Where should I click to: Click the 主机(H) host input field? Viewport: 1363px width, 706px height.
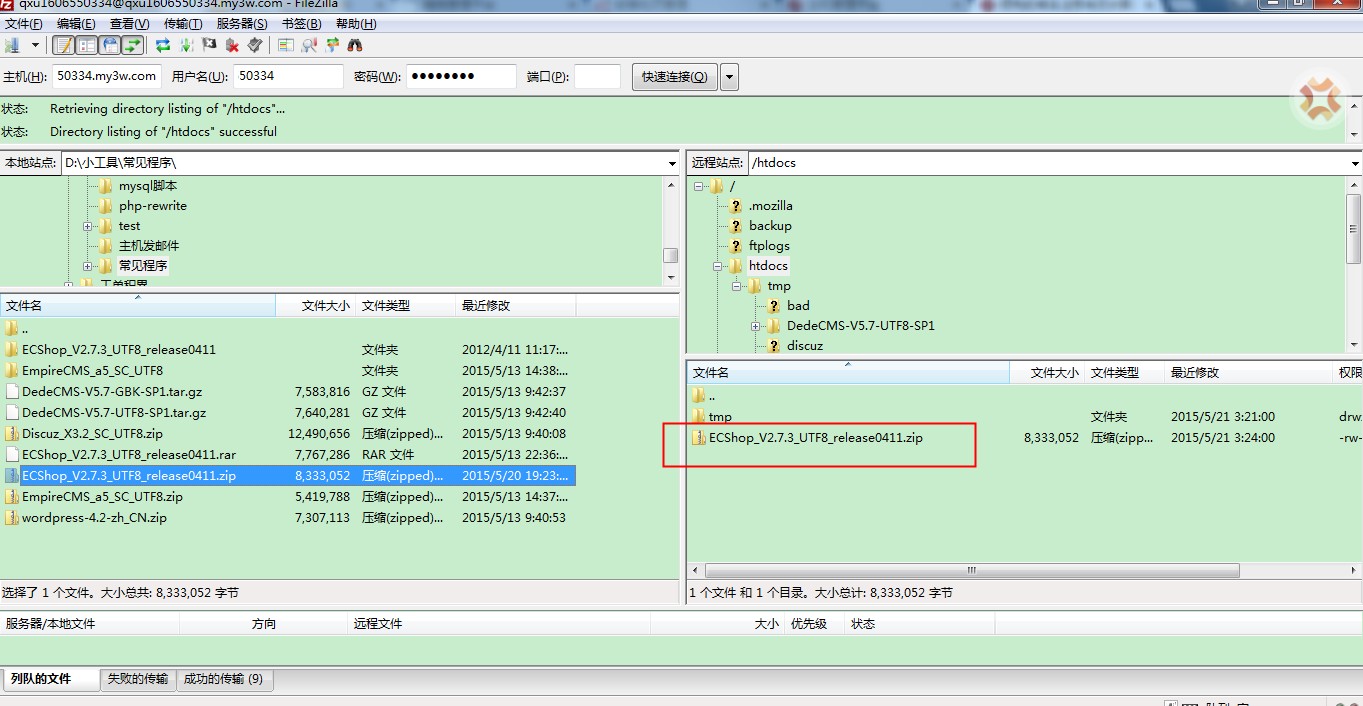pyautogui.click(x=107, y=76)
